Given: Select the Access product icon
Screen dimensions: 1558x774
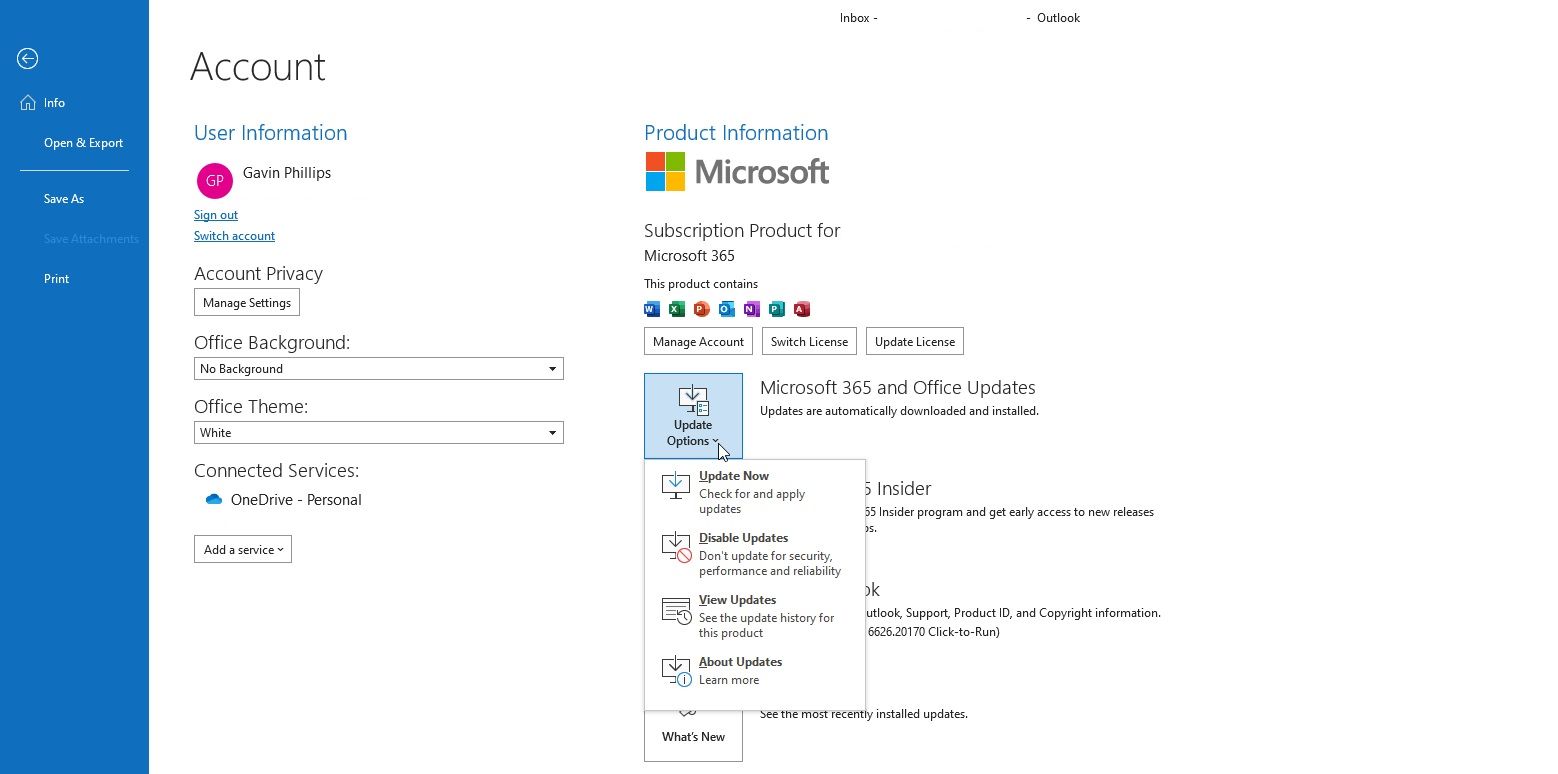Looking at the screenshot, I should 801,309.
